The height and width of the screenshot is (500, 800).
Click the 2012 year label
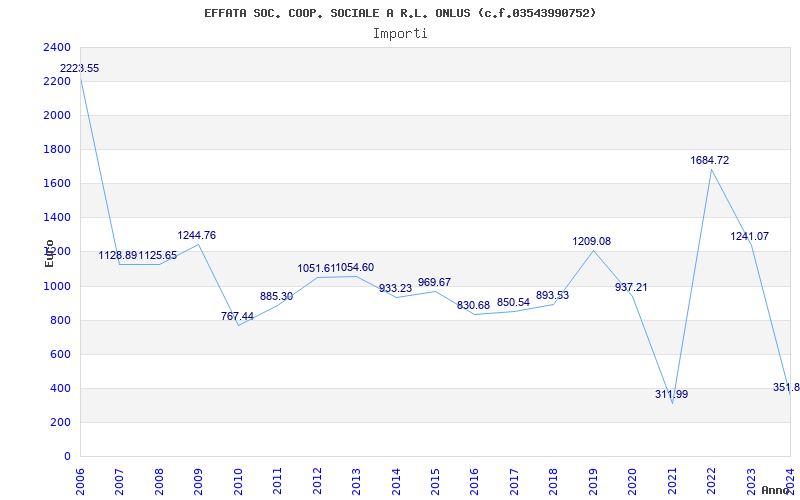point(317,482)
